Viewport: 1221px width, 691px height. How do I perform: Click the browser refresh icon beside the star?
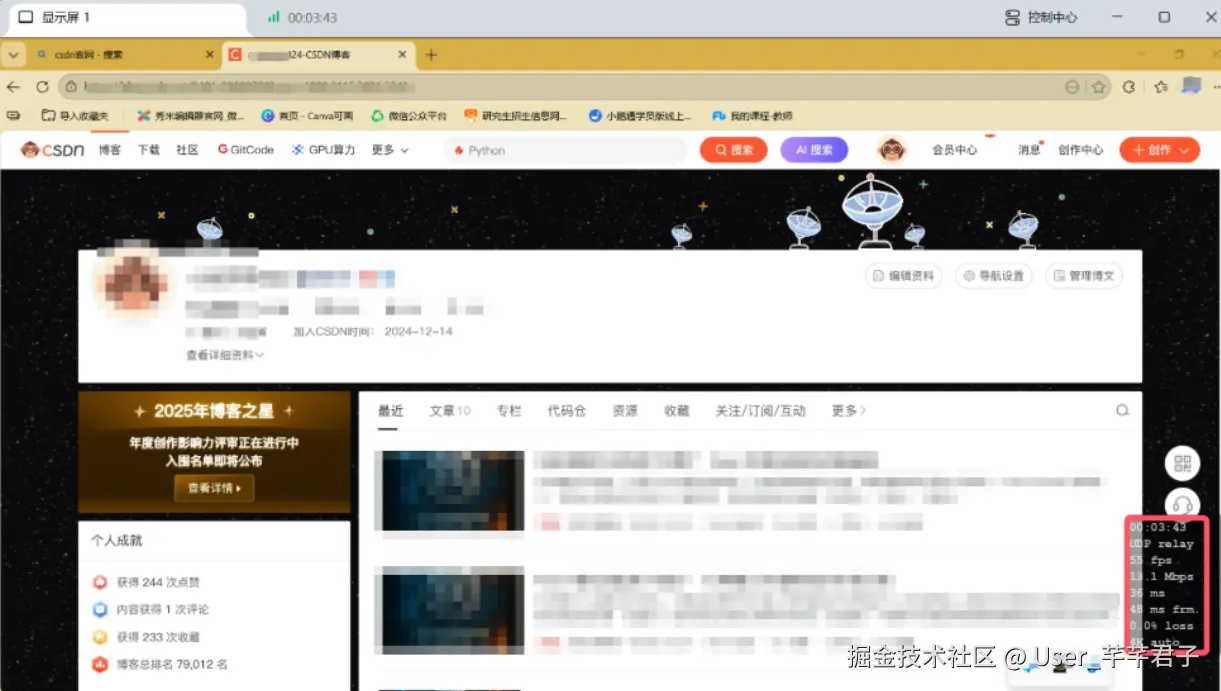1129,87
